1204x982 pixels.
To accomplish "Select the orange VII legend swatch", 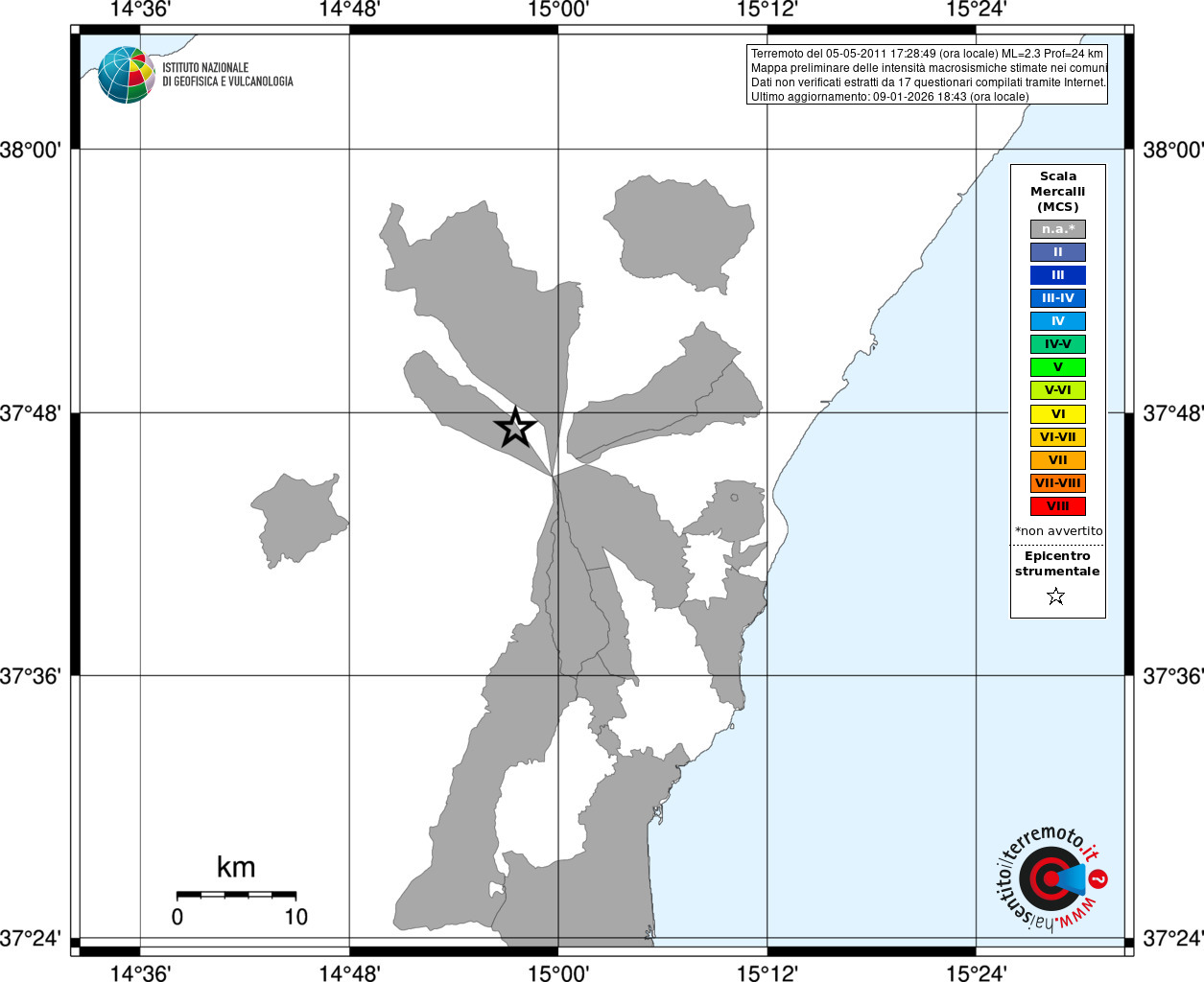I will [x=1058, y=460].
